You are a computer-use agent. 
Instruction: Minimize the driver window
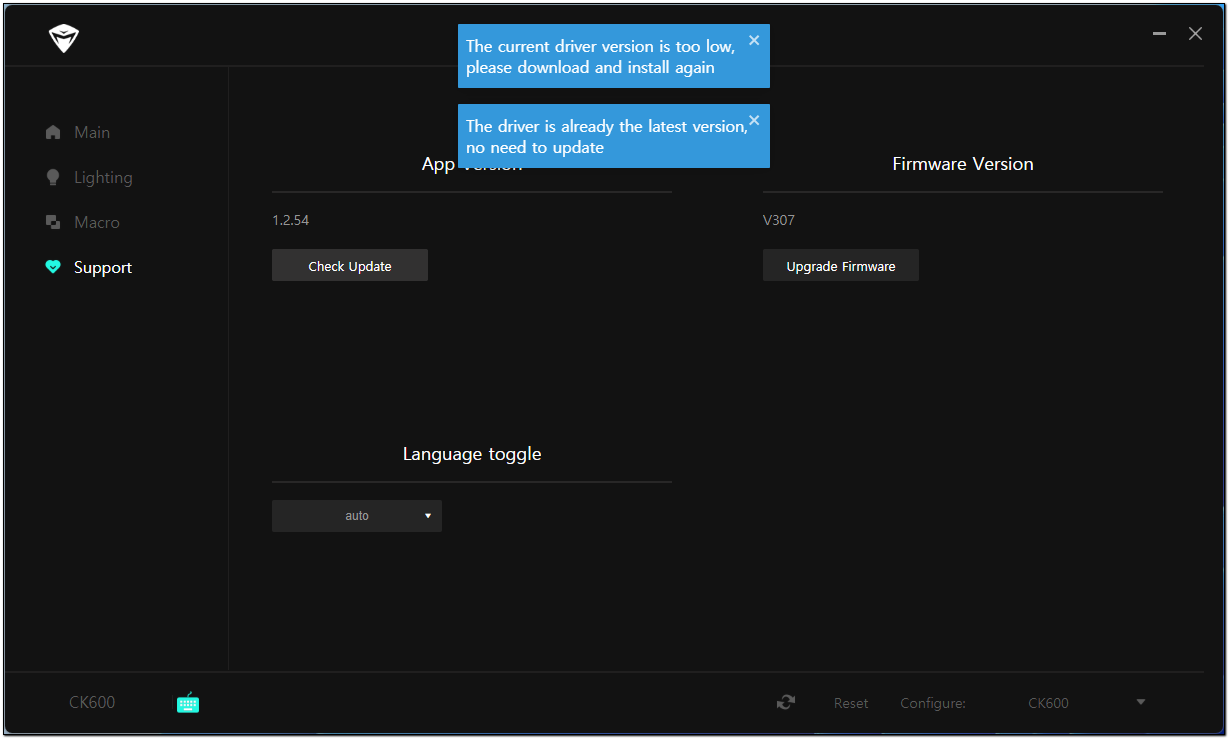[1160, 34]
